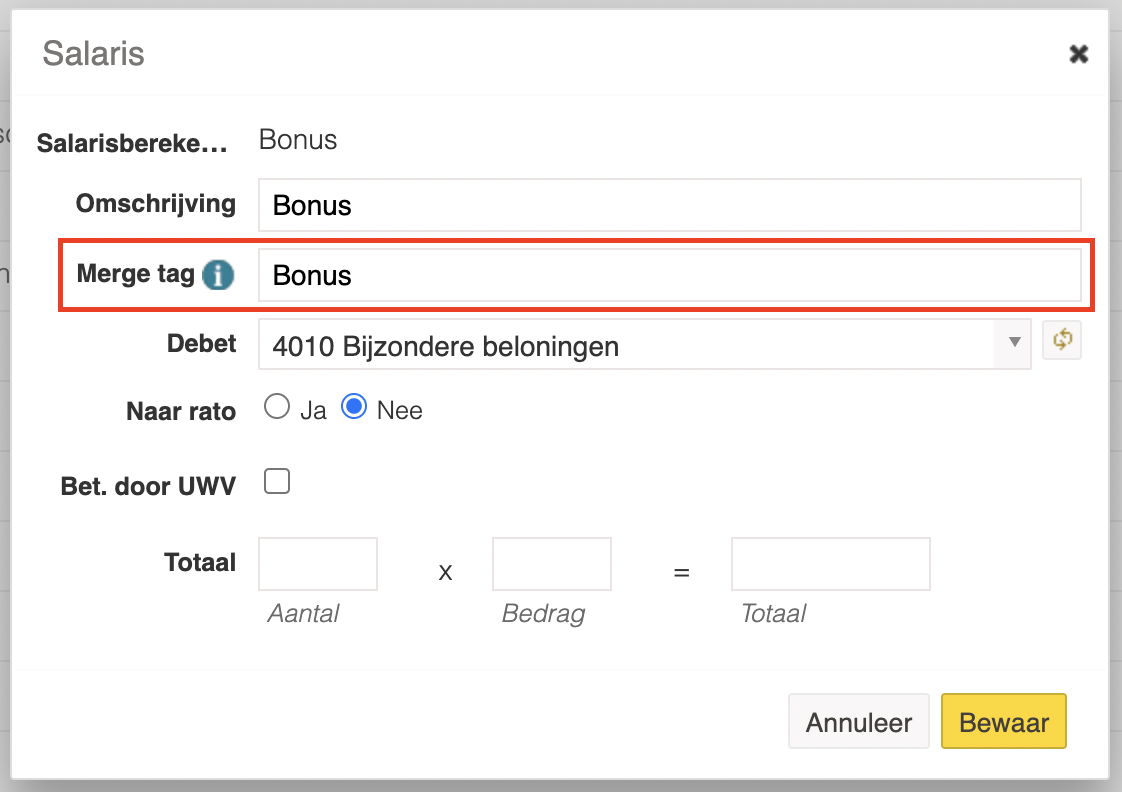Click the Aantal input box
Image resolution: width=1122 pixels, height=792 pixels.
pos(318,564)
